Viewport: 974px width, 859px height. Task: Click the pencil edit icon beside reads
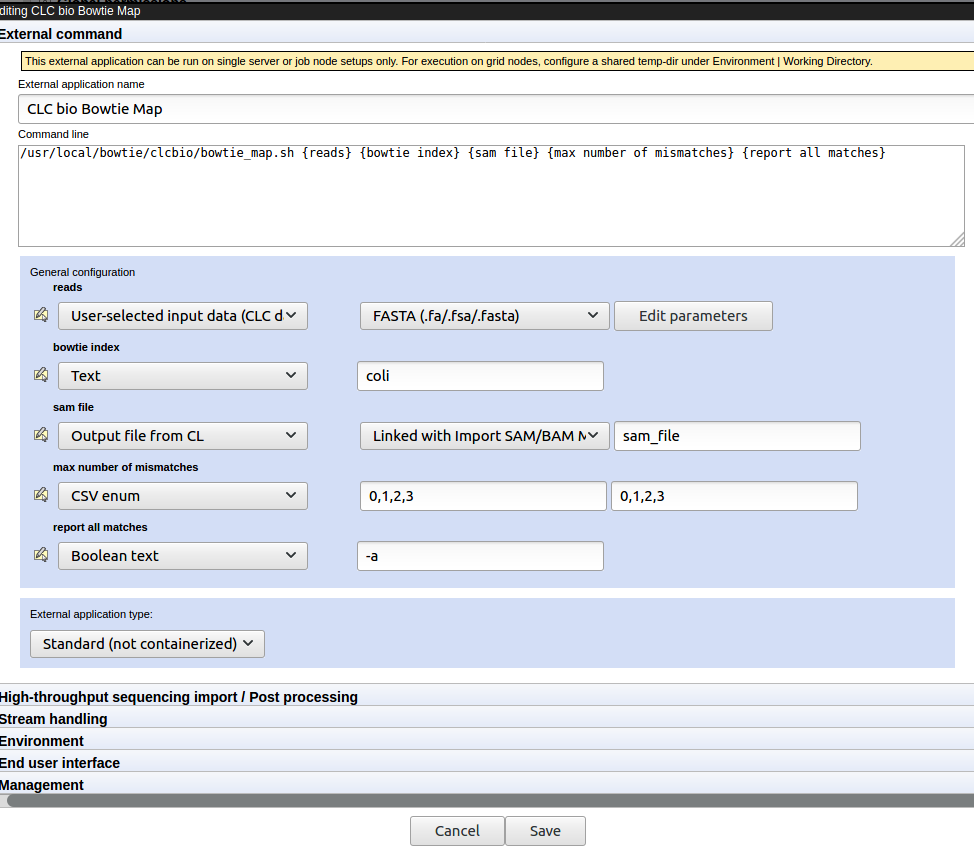point(40,314)
